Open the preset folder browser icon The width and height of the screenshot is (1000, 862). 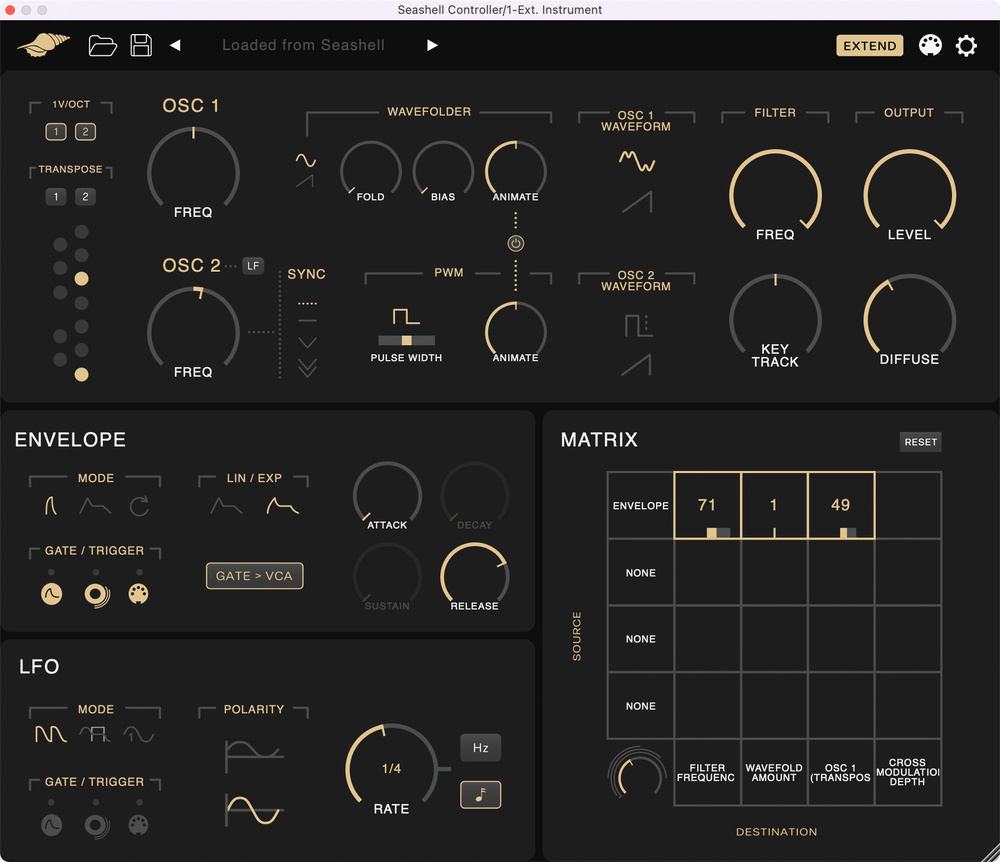[x=103, y=45]
